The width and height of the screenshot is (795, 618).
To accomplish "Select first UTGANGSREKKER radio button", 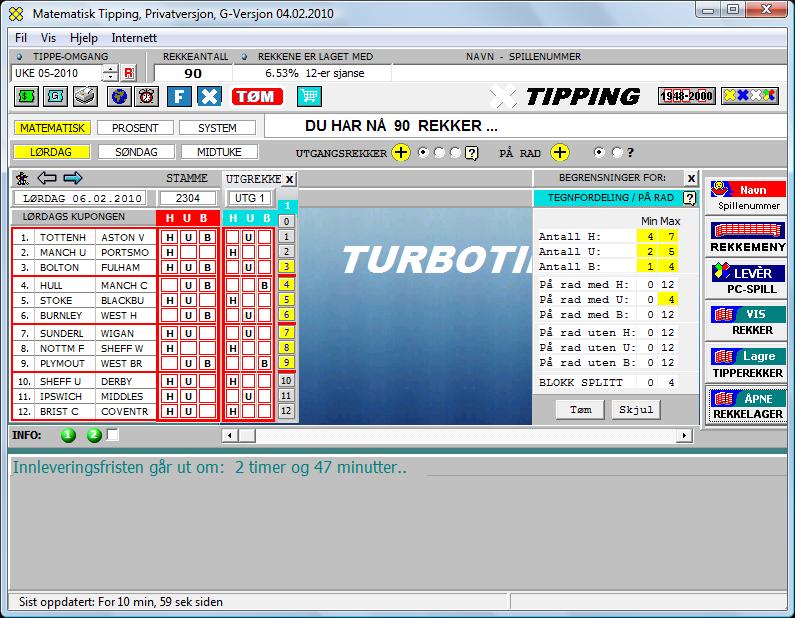I will pyautogui.click(x=423, y=153).
